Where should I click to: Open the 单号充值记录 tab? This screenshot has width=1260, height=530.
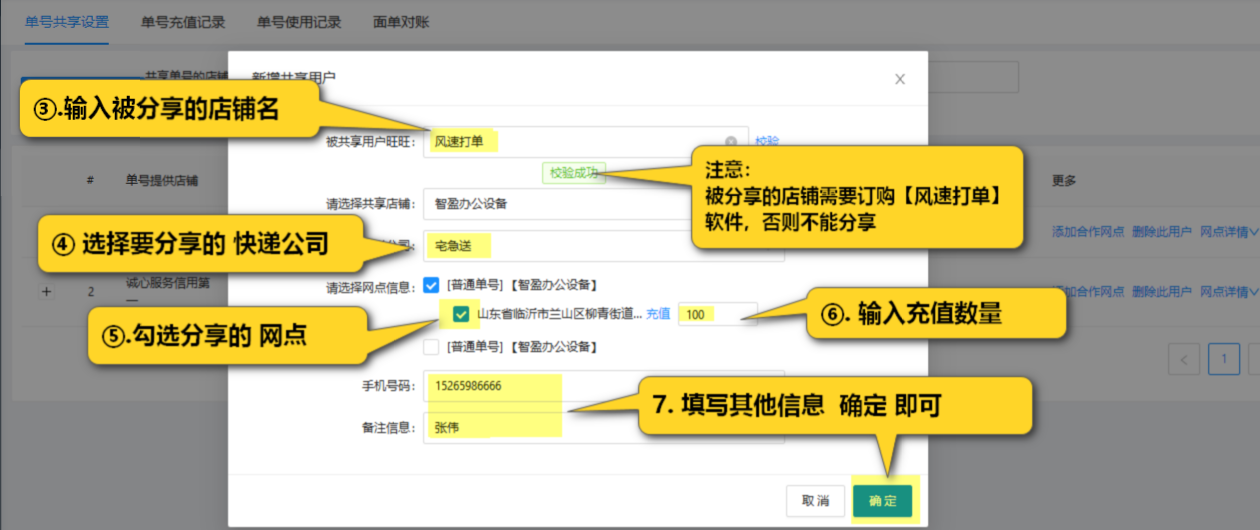point(183,21)
